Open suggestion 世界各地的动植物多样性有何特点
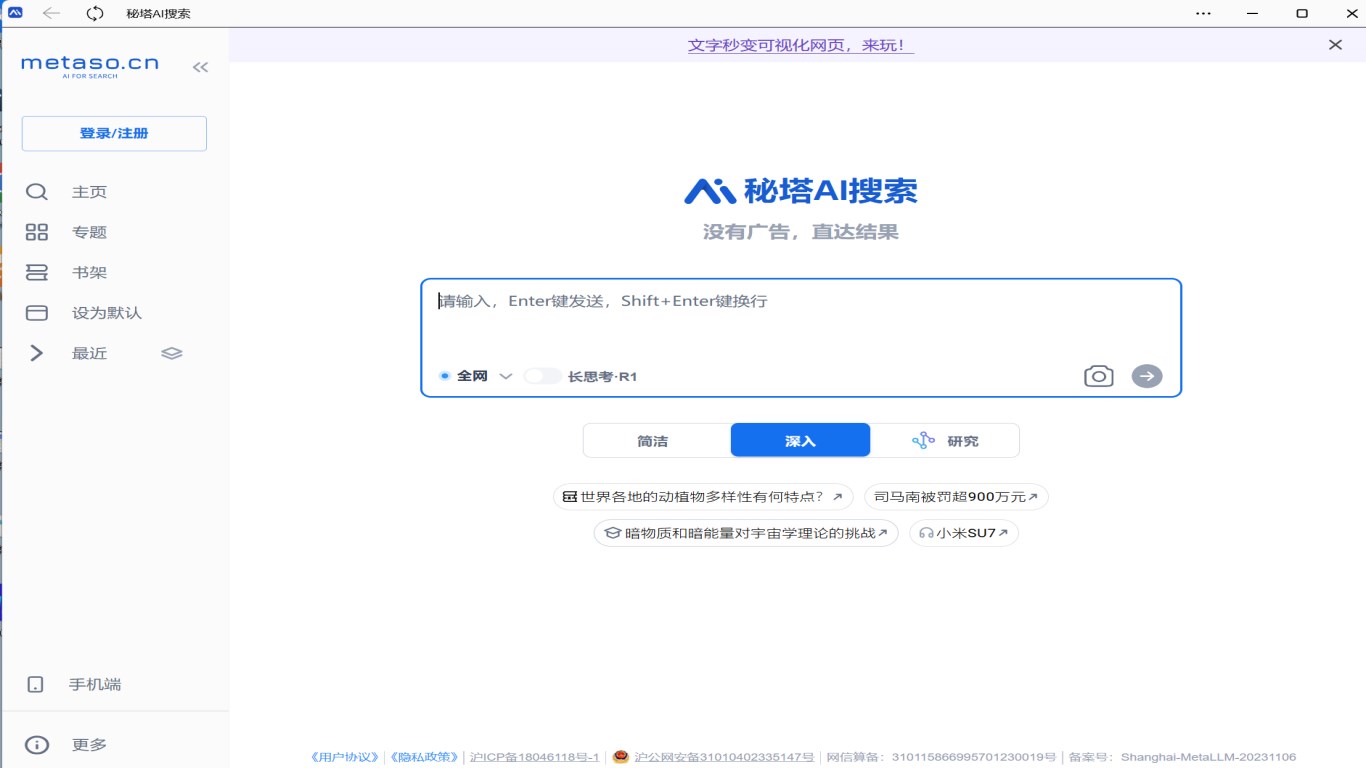Screen dimensions: 1366x768 703,497
